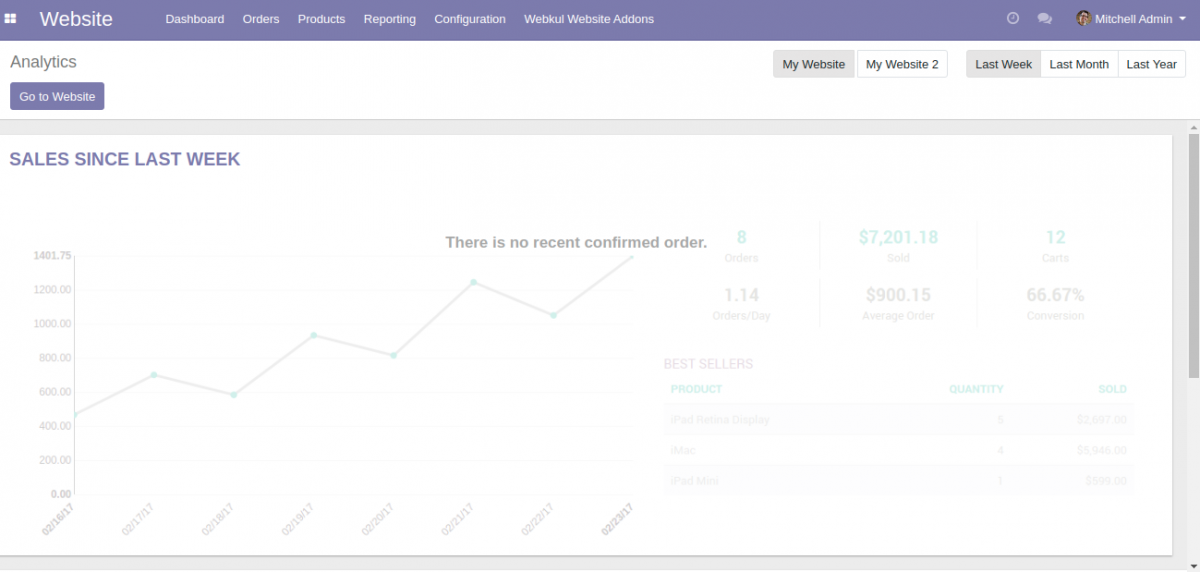
Task: Click the Website app title
Action: pyautogui.click(x=76, y=19)
